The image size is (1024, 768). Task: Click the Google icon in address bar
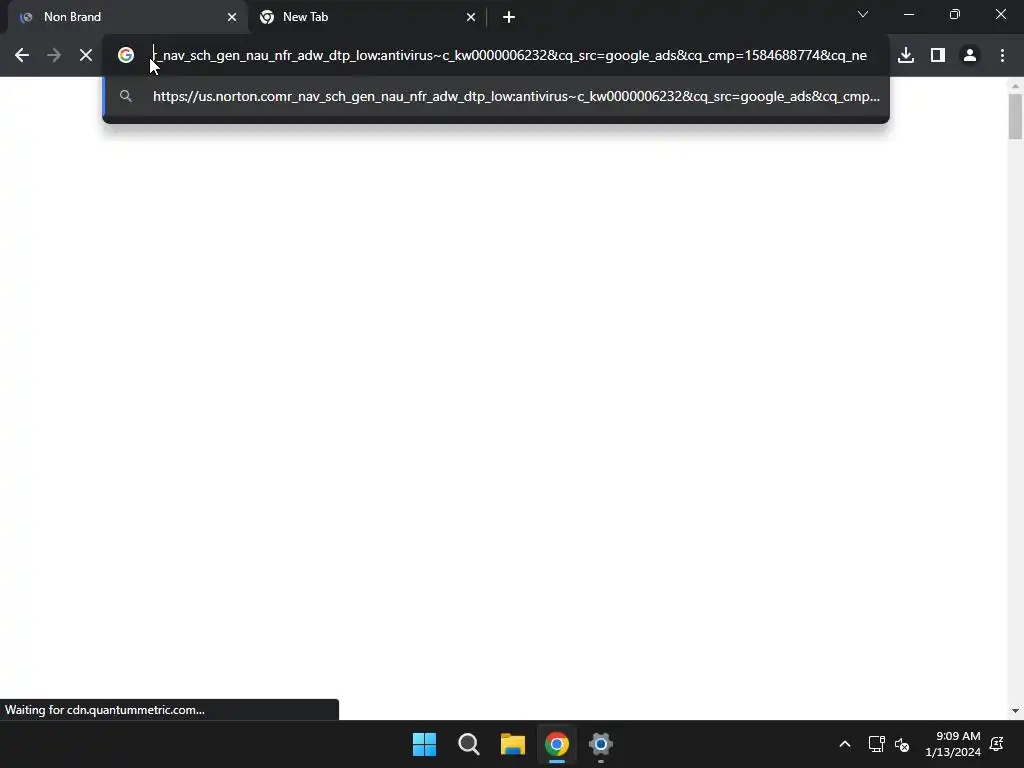tap(126, 56)
